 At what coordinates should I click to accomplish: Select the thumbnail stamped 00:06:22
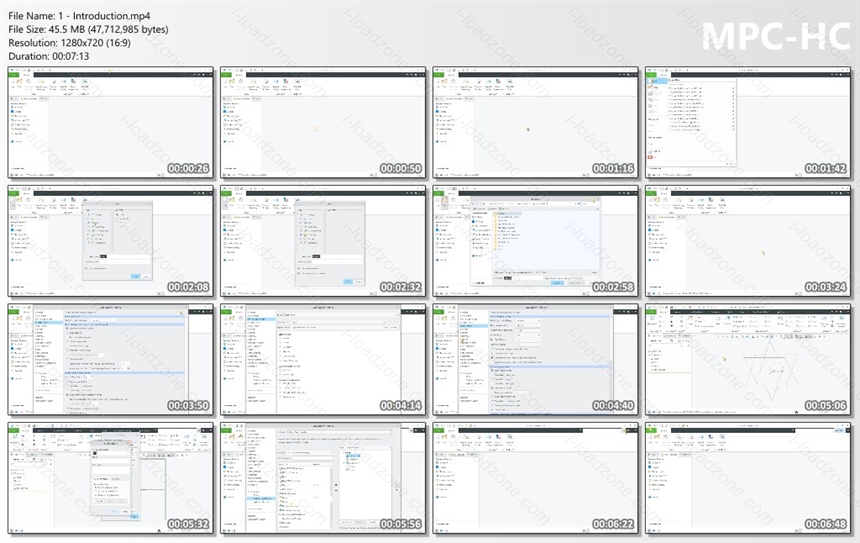(x=535, y=478)
